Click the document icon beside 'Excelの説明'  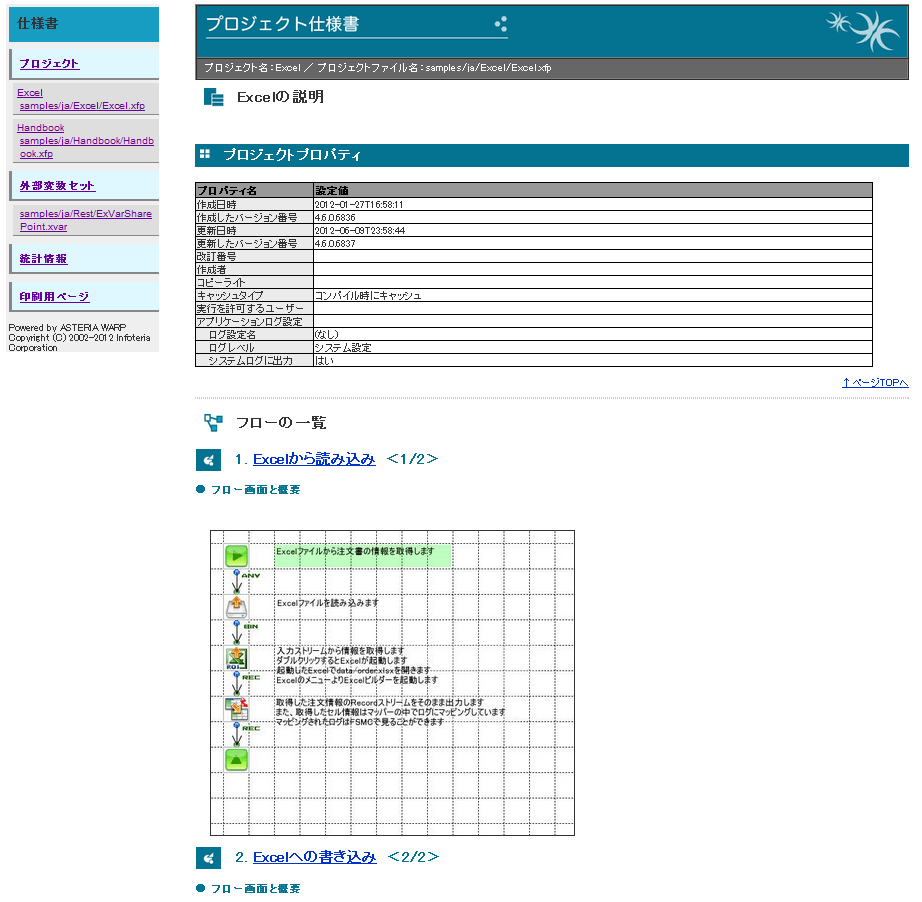tap(213, 97)
